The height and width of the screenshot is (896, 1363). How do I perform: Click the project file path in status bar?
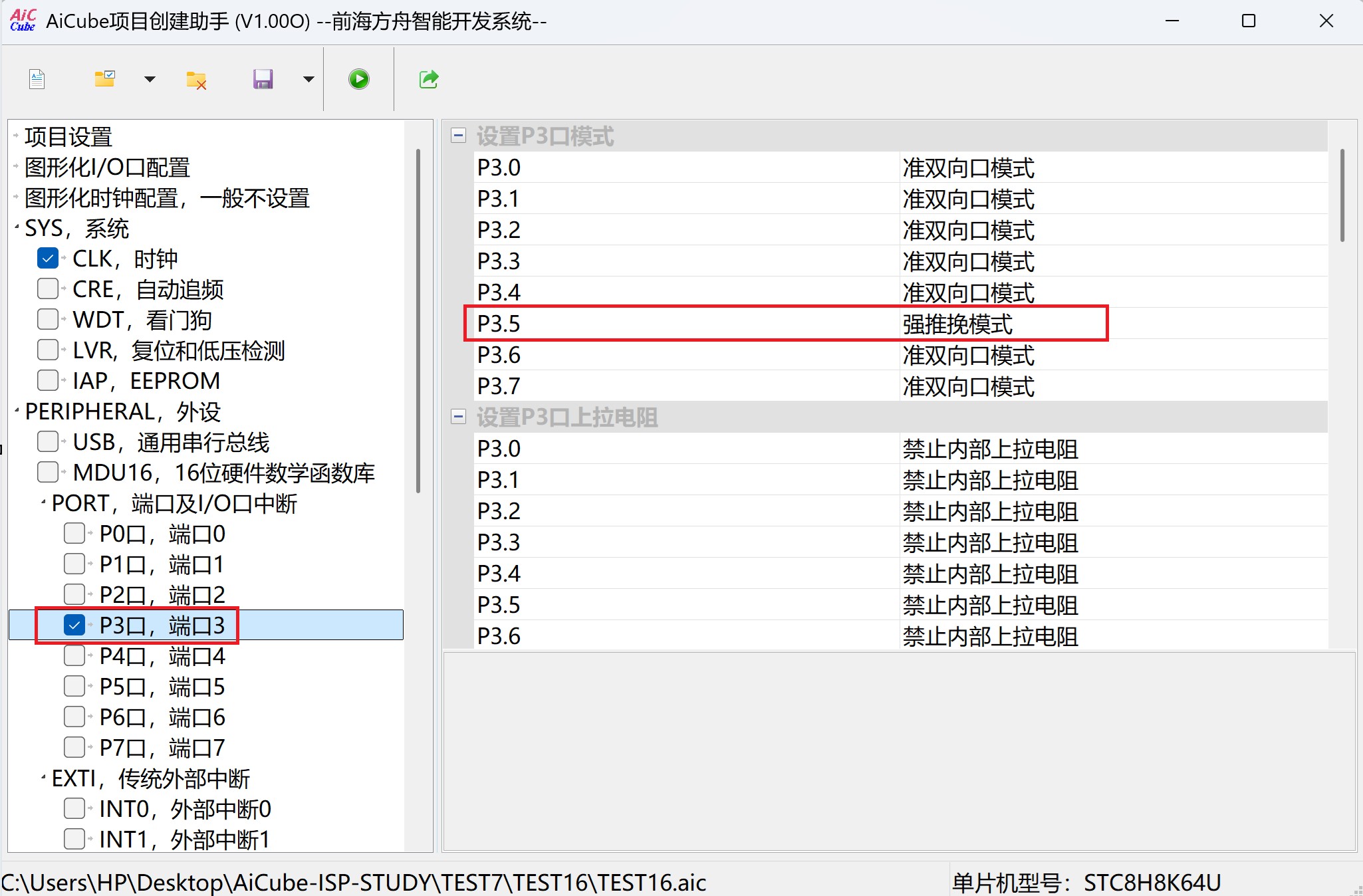pos(354,882)
